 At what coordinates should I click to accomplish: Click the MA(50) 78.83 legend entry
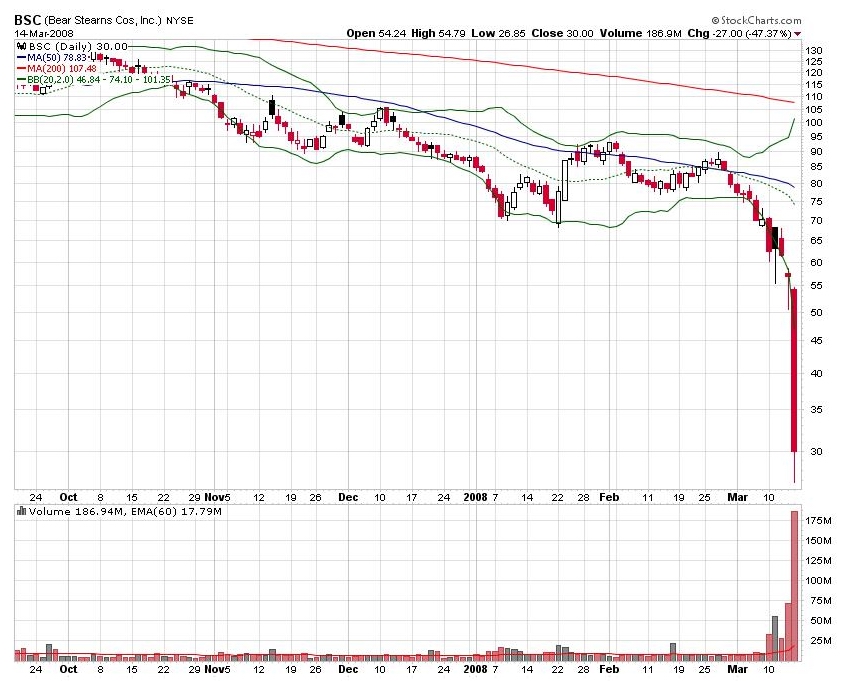click(56, 57)
